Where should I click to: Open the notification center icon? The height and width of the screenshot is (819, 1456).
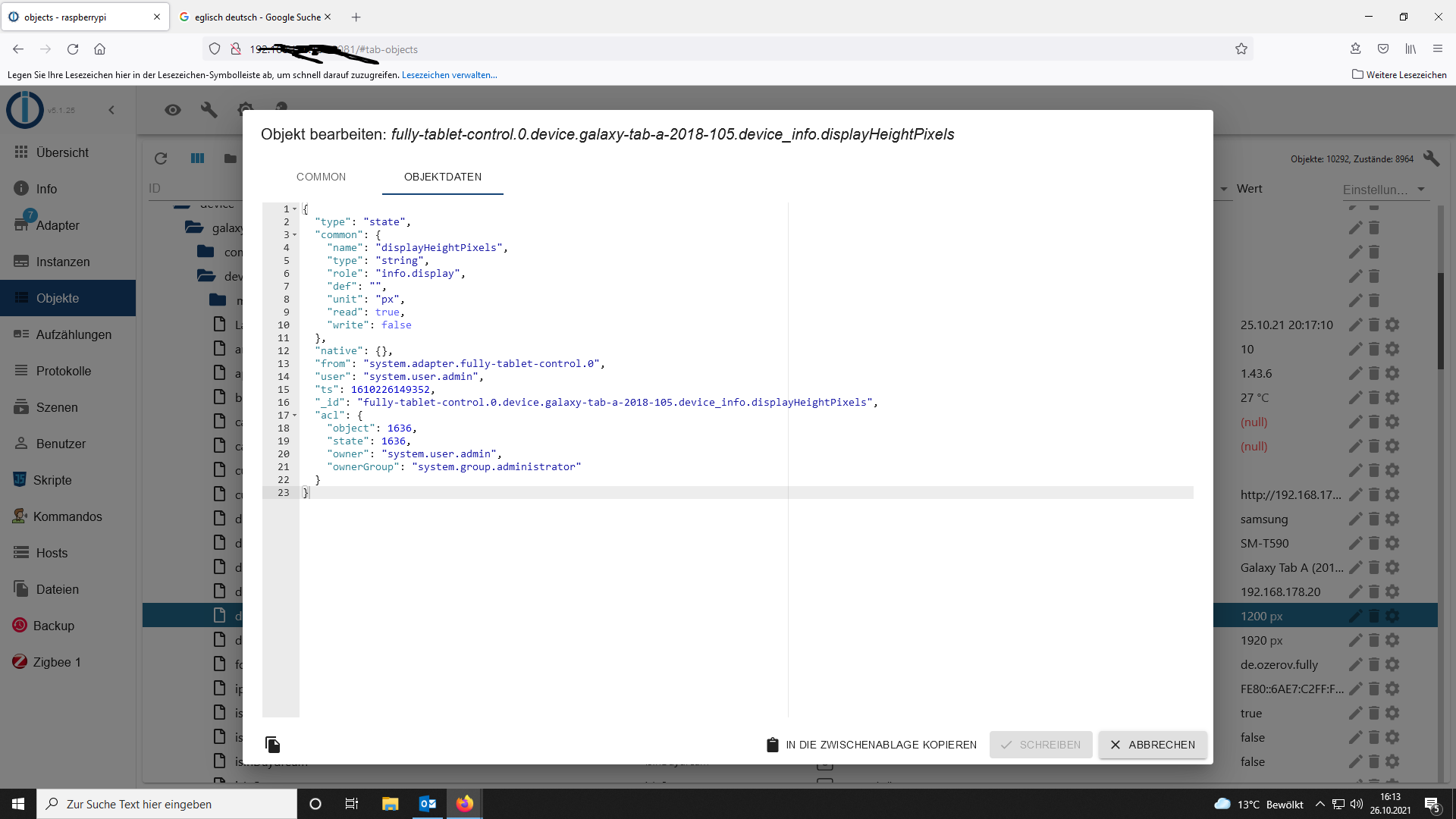click(1432, 805)
